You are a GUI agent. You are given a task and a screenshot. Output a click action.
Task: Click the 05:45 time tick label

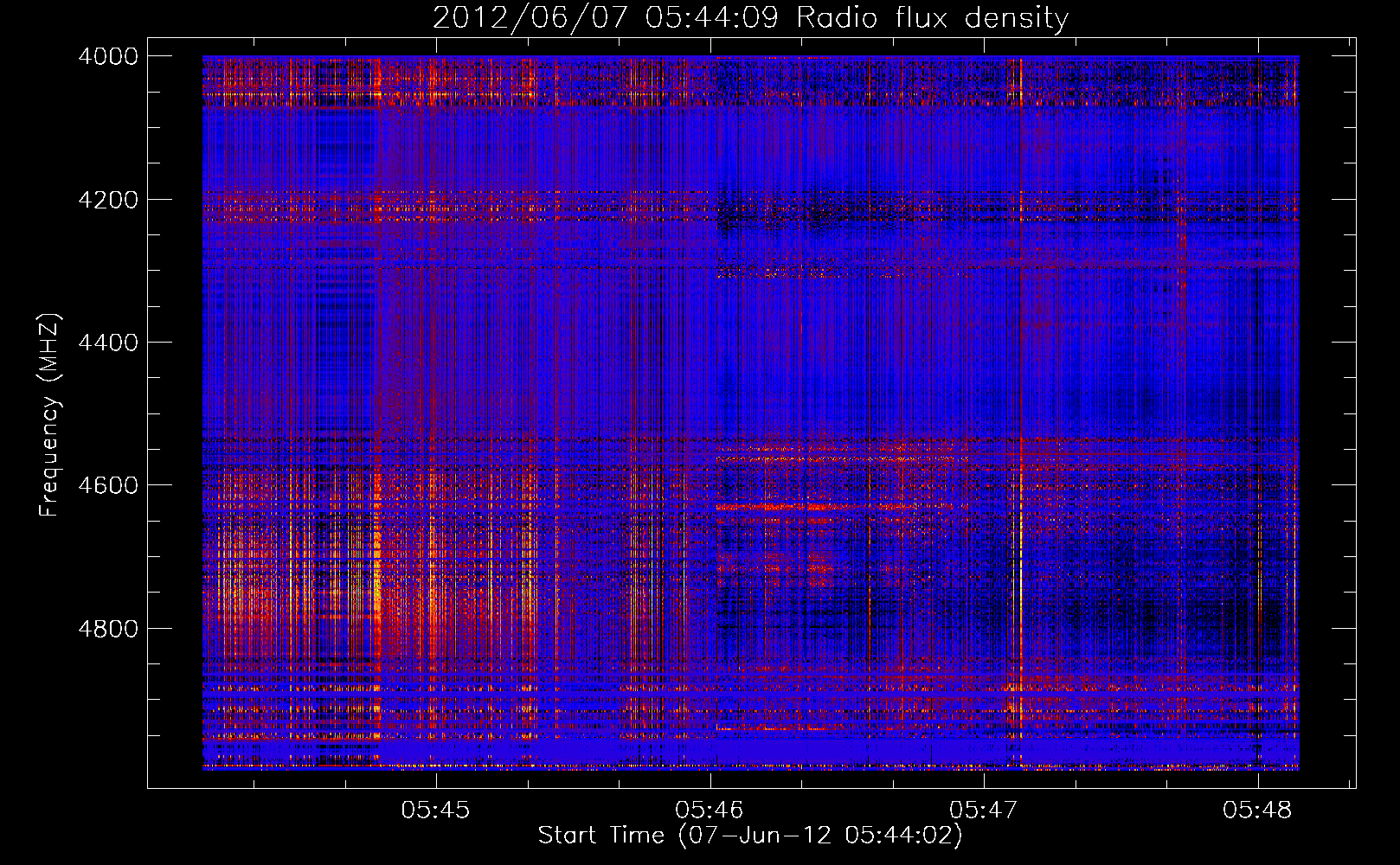click(x=436, y=810)
